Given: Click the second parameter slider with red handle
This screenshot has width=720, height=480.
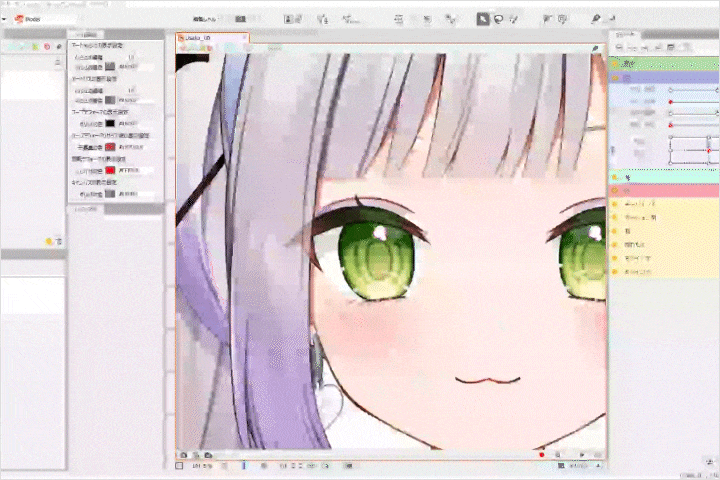Looking at the screenshot, I should point(694,102).
